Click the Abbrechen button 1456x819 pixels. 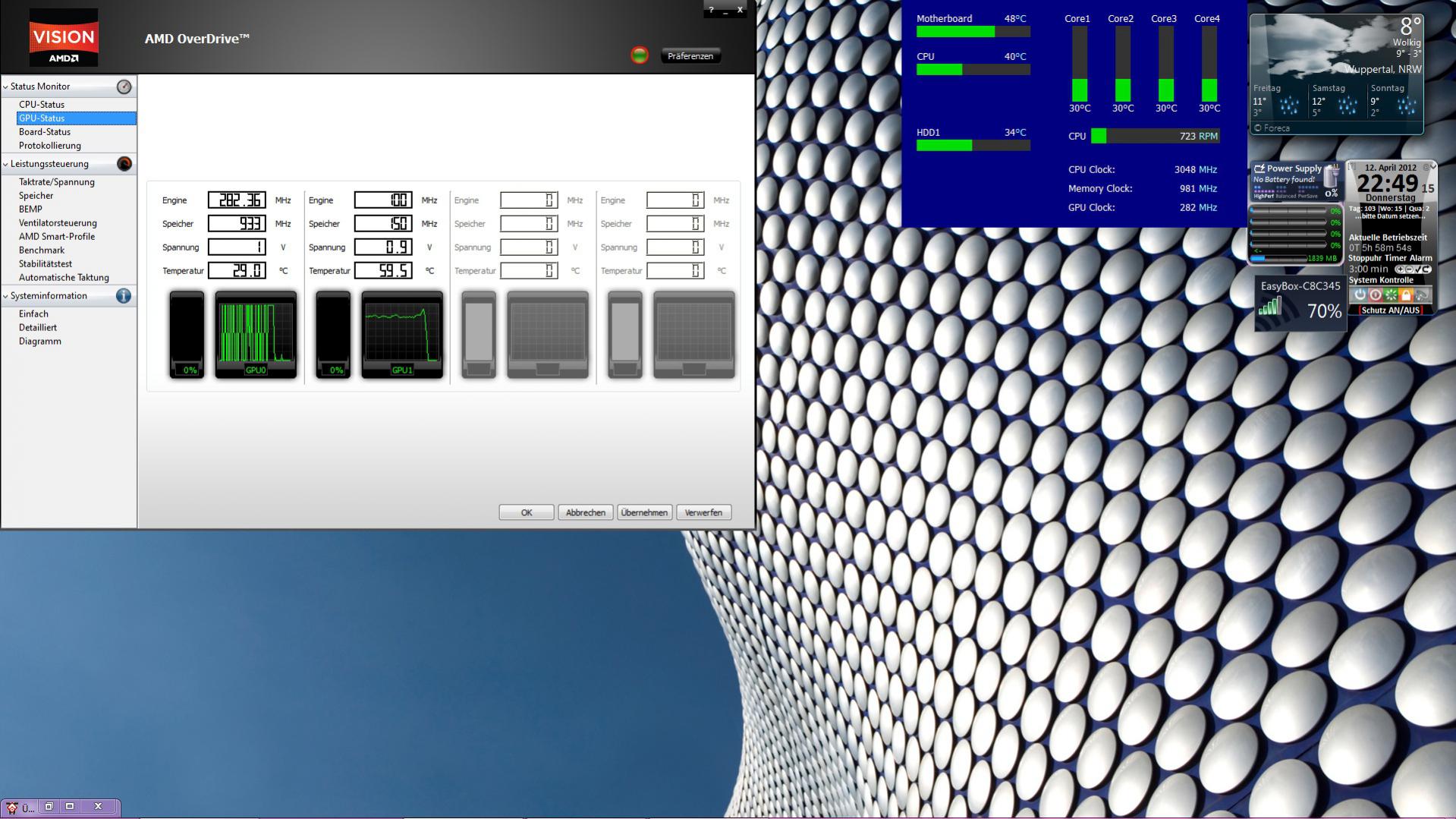[586, 512]
